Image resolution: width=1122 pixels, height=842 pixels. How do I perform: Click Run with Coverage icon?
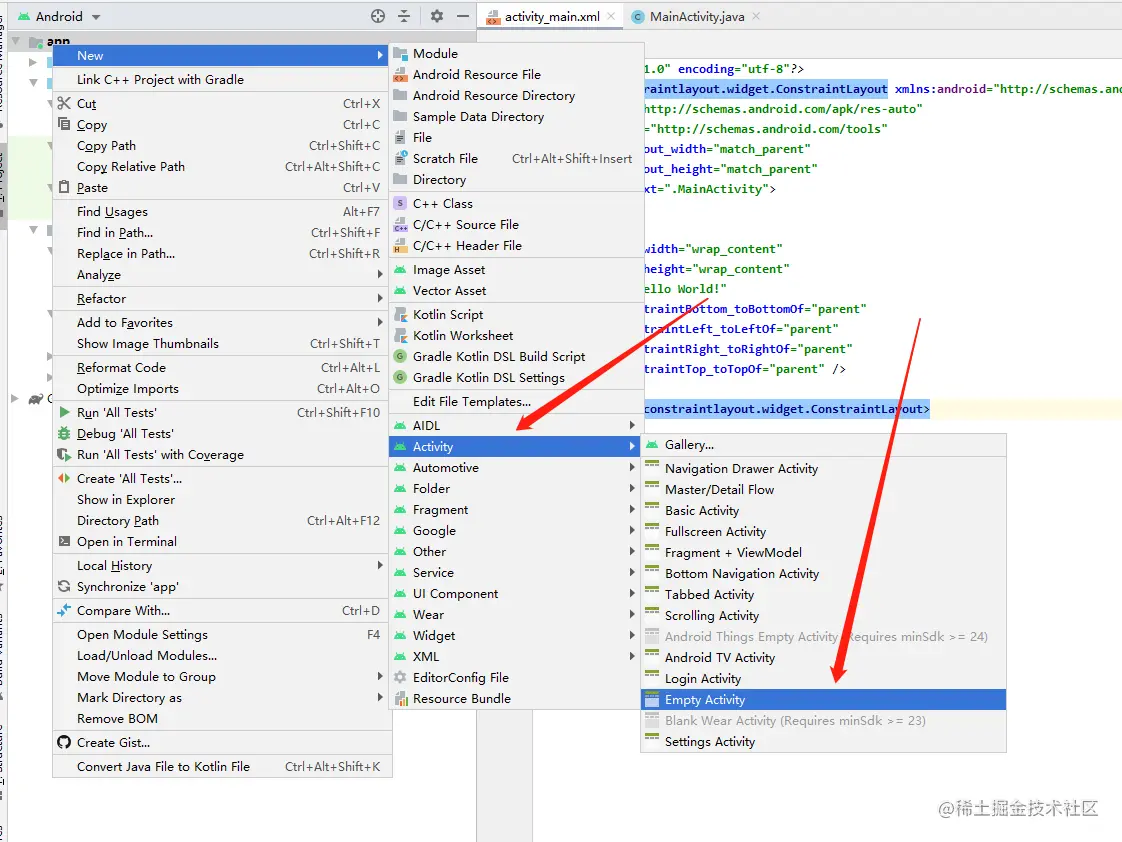coord(64,454)
